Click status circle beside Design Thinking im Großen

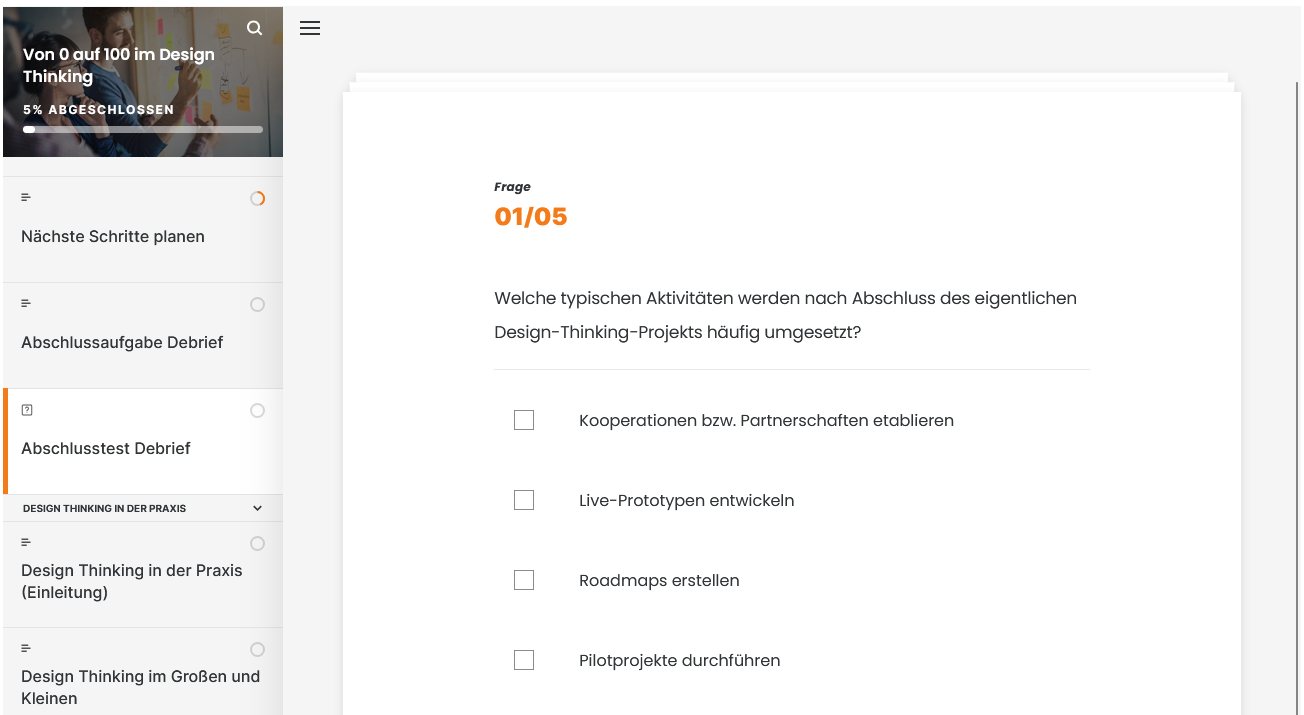[x=257, y=649]
